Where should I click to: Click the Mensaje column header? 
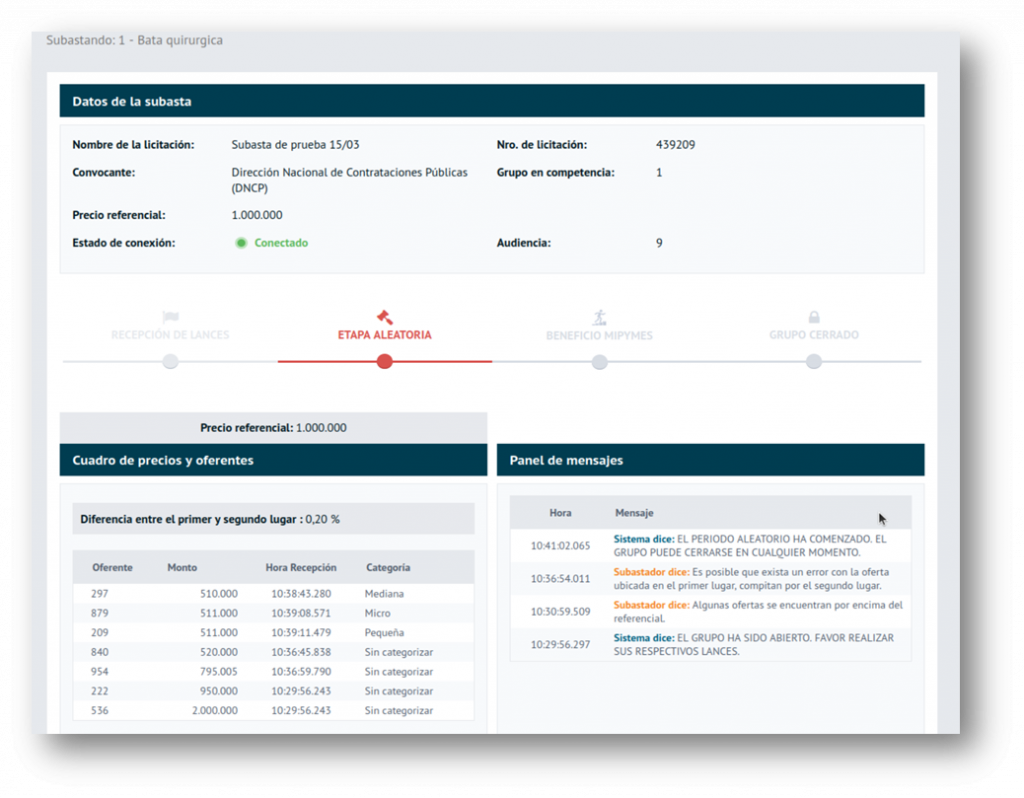pyautogui.click(x=634, y=513)
